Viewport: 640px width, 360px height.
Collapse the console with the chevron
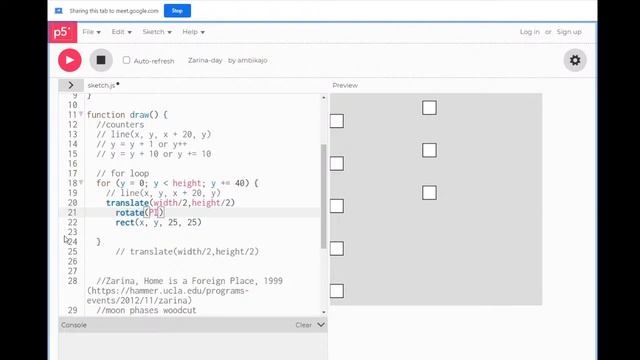point(321,325)
